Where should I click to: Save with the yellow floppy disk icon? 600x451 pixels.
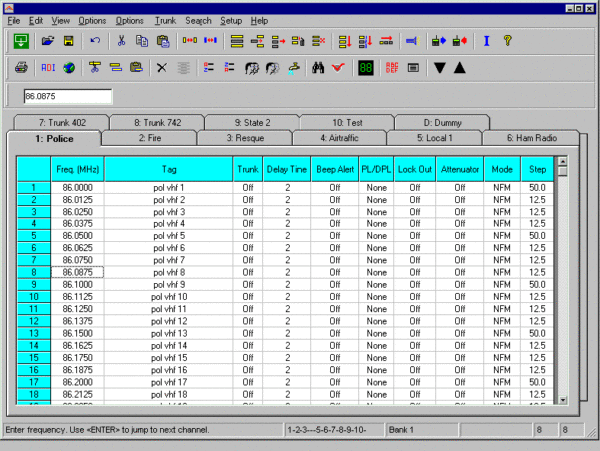click(68, 41)
